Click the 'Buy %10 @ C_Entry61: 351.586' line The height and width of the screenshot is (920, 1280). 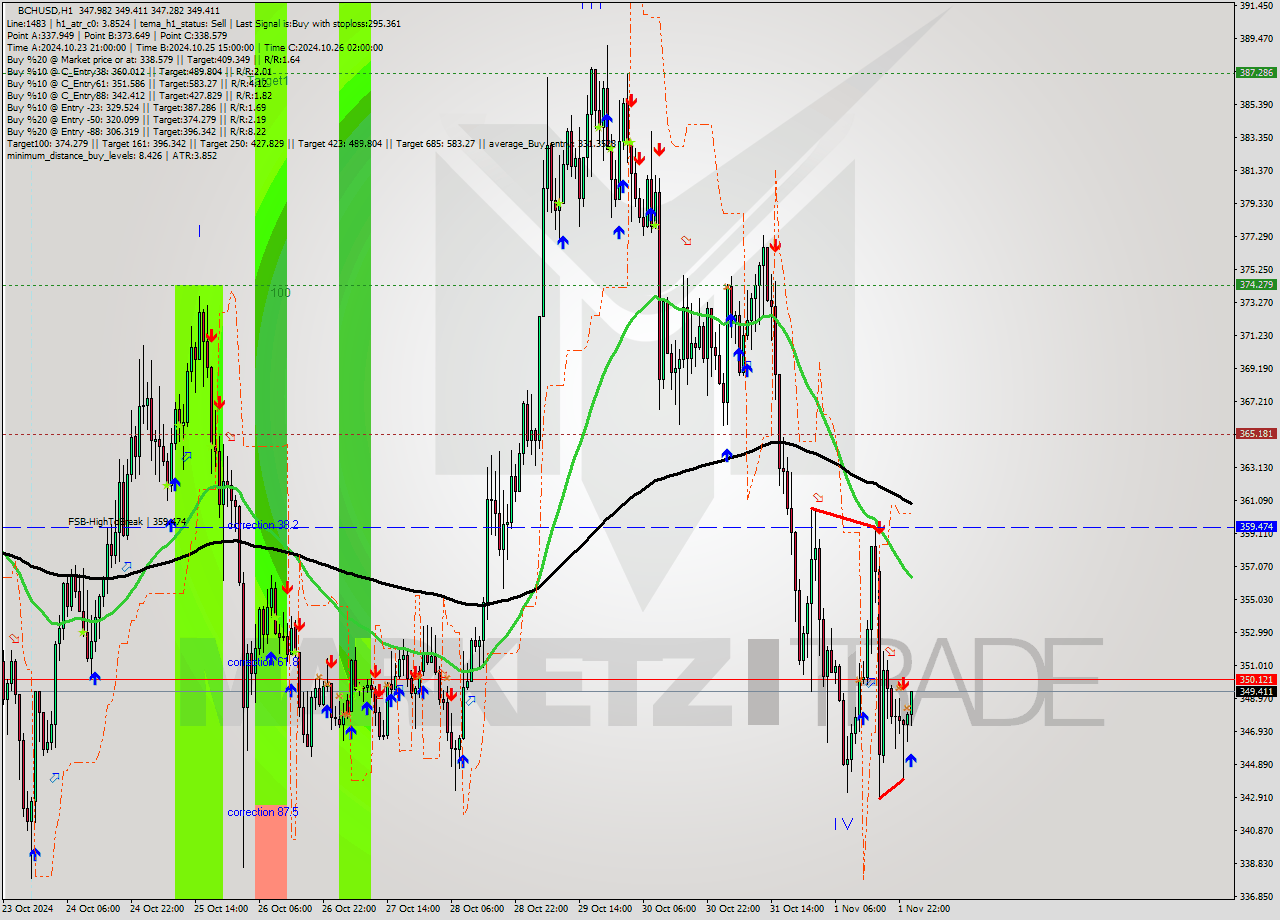tap(139, 83)
